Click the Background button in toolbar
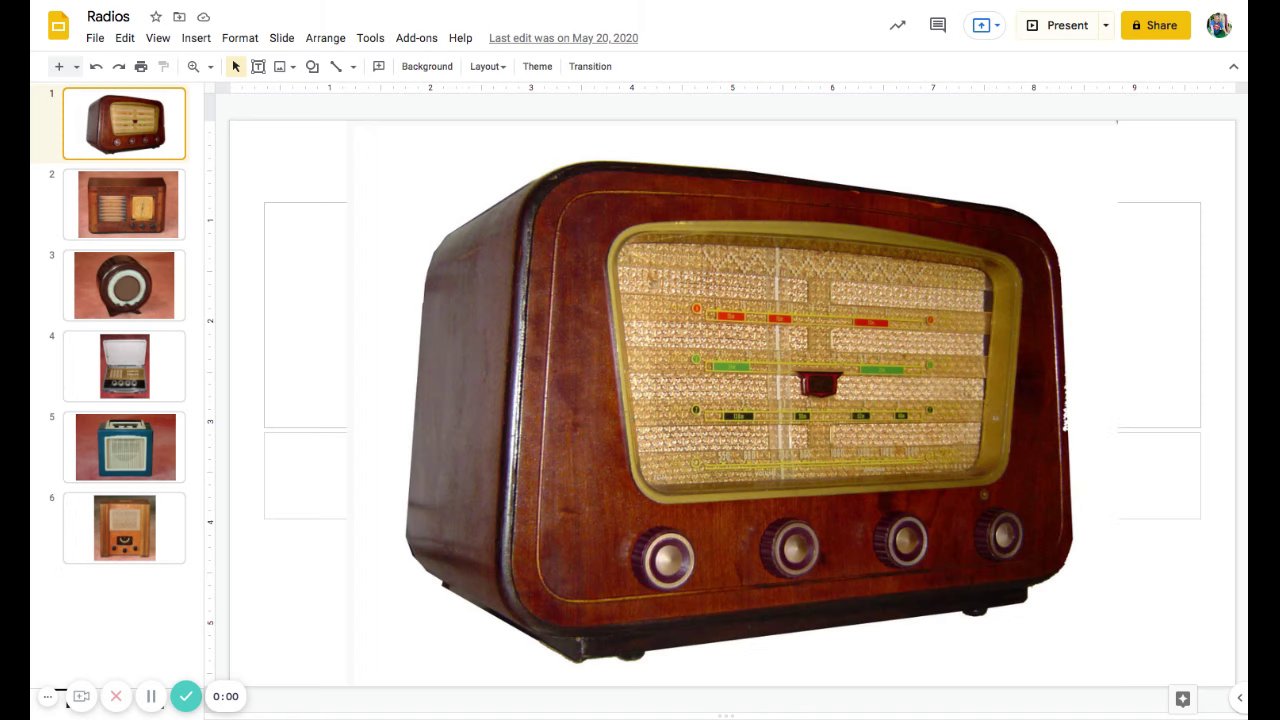This screenshot has height=720, width=1280. [427, 67]
